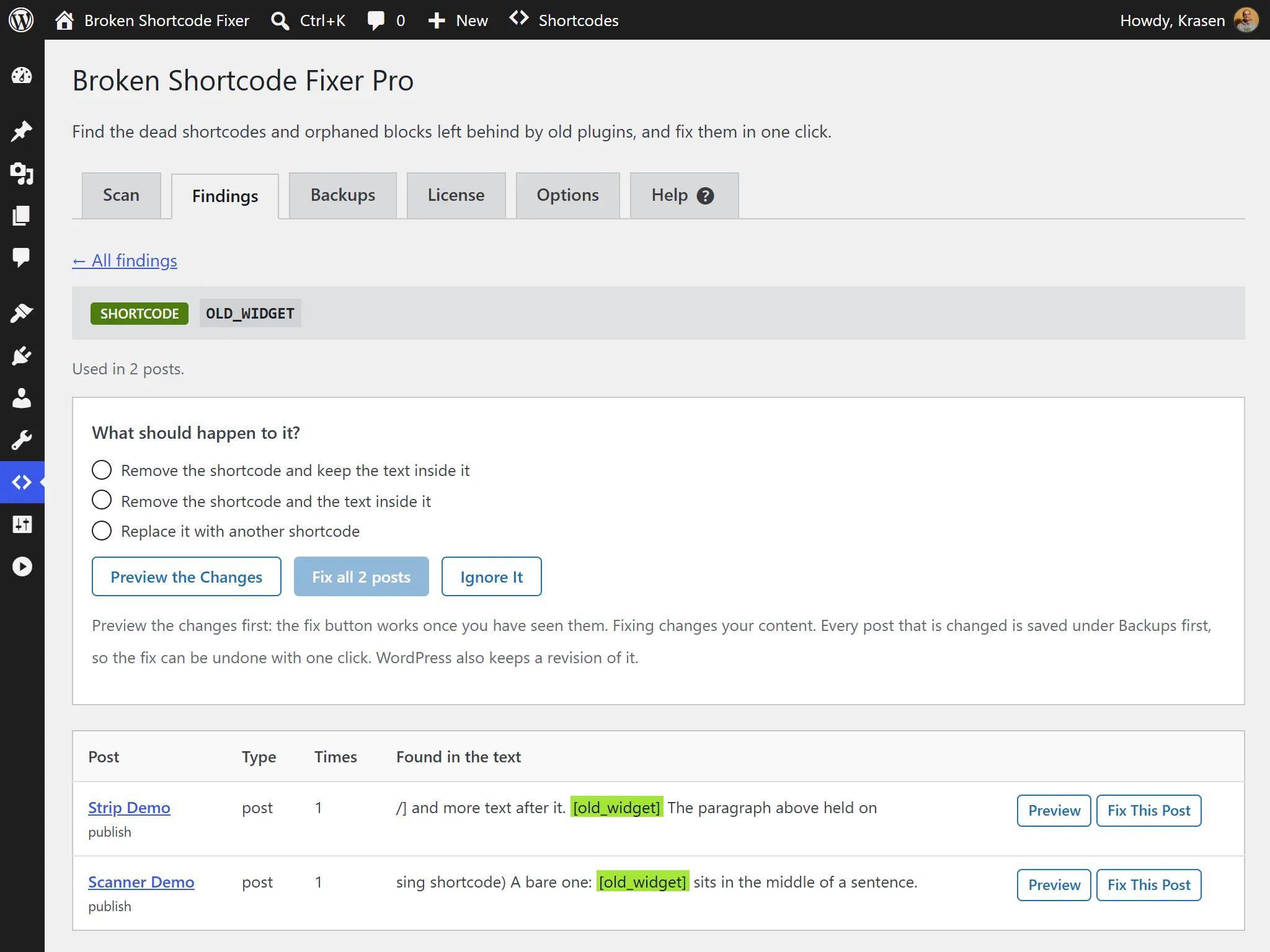Click the OLD_WIDGET code label
This screenshot has height=952, width=1270.
250,314
